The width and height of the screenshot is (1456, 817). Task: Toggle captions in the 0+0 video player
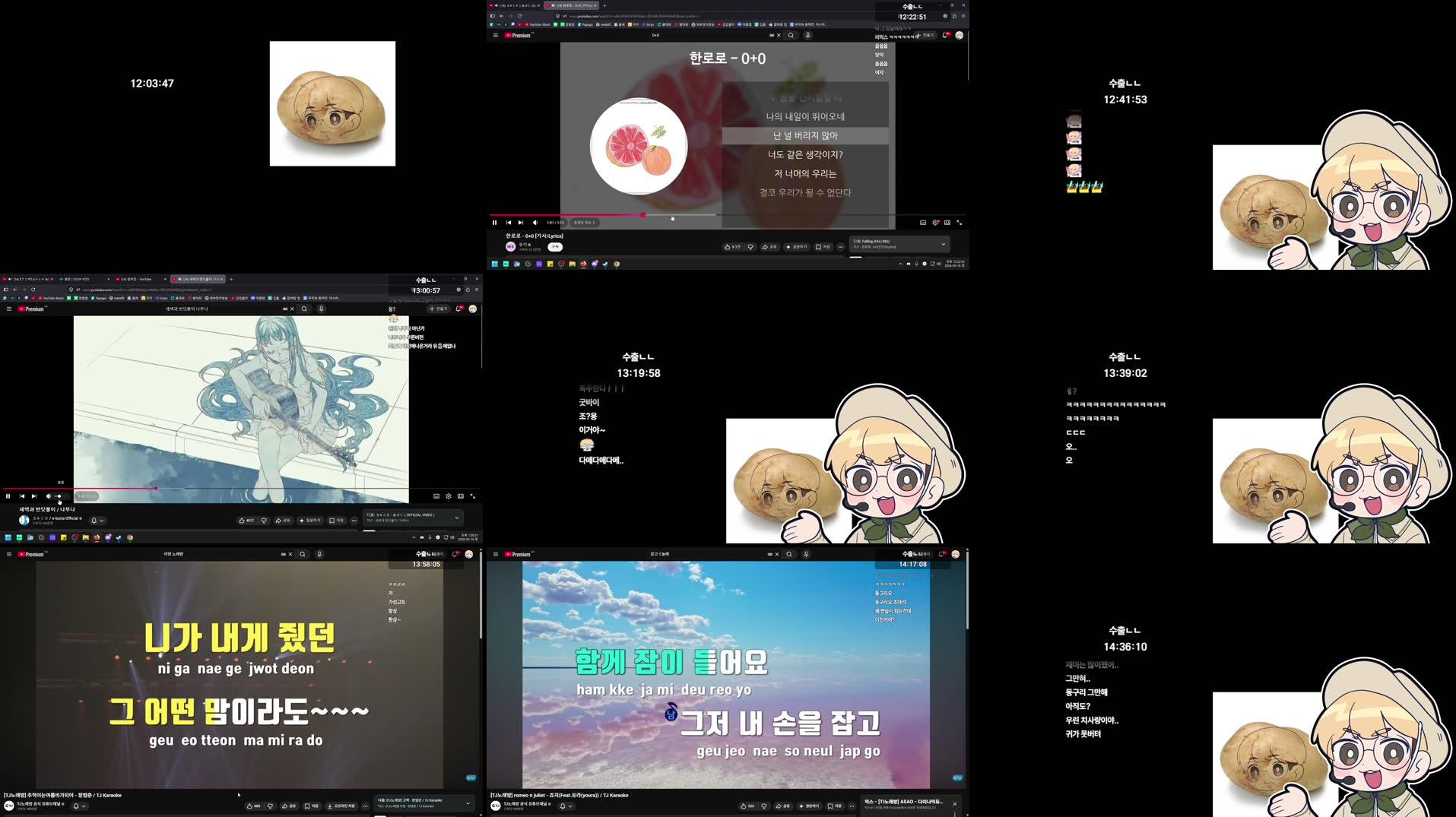pos(923,223)
